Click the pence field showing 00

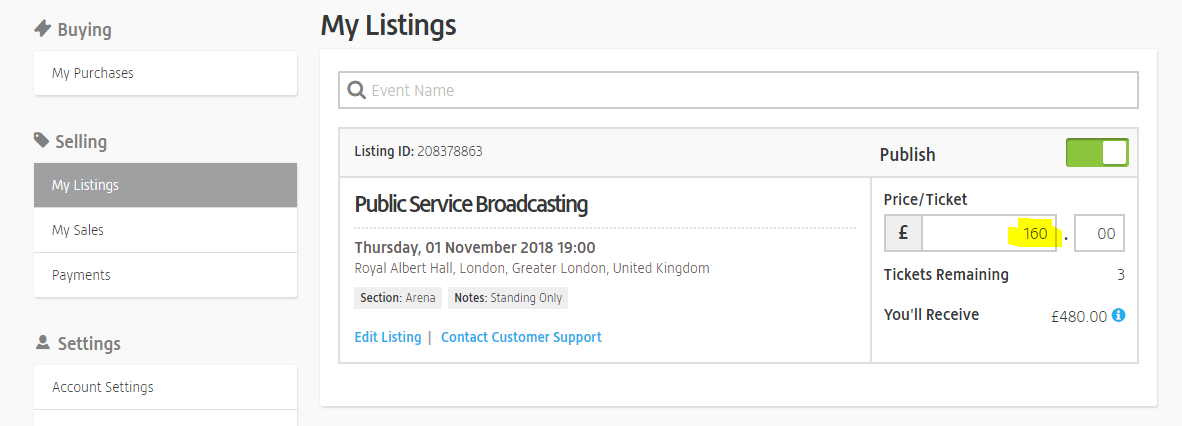(x=1099, y=234)
